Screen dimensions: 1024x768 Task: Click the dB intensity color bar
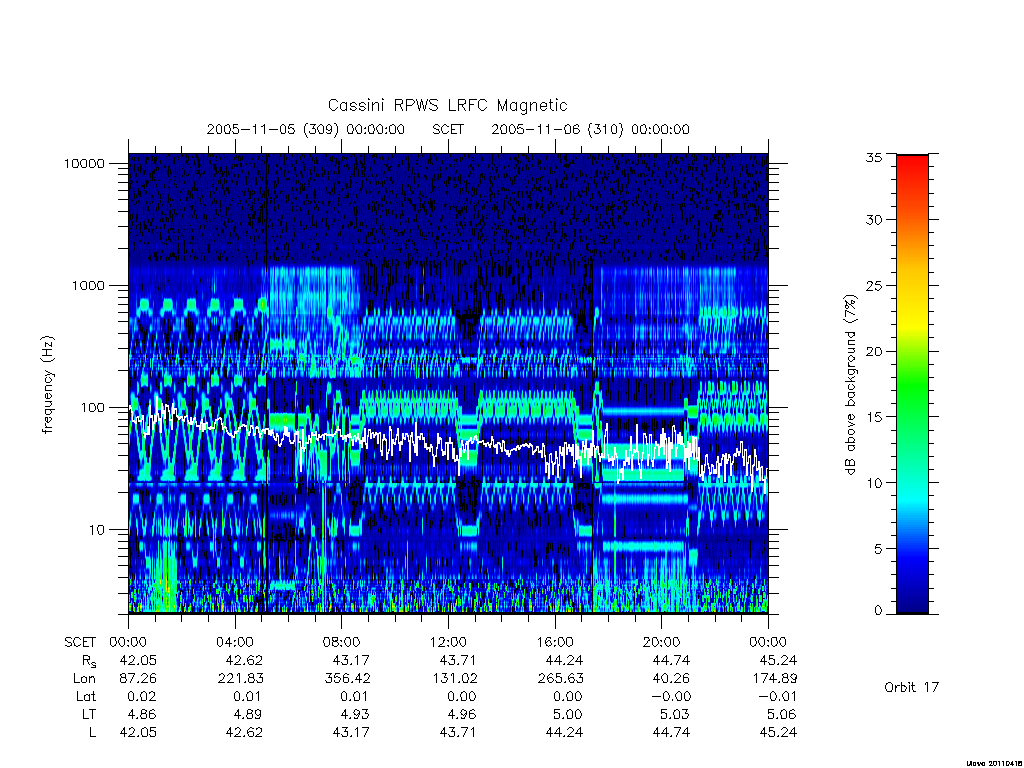click(x=912, y=384)
